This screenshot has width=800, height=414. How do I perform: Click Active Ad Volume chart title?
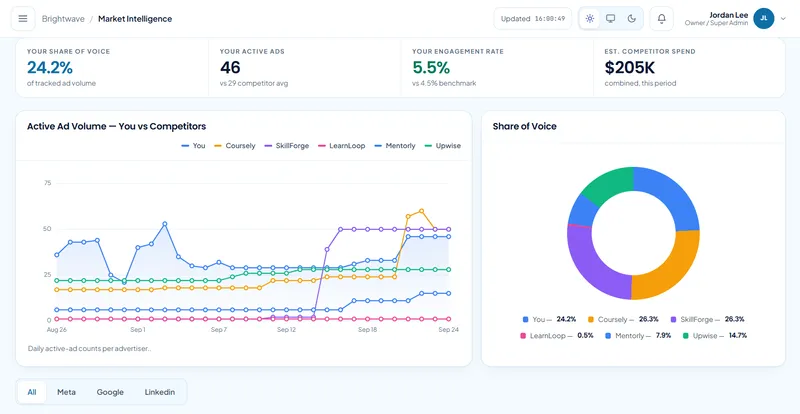pyautogui.click(x=116, y=127)
